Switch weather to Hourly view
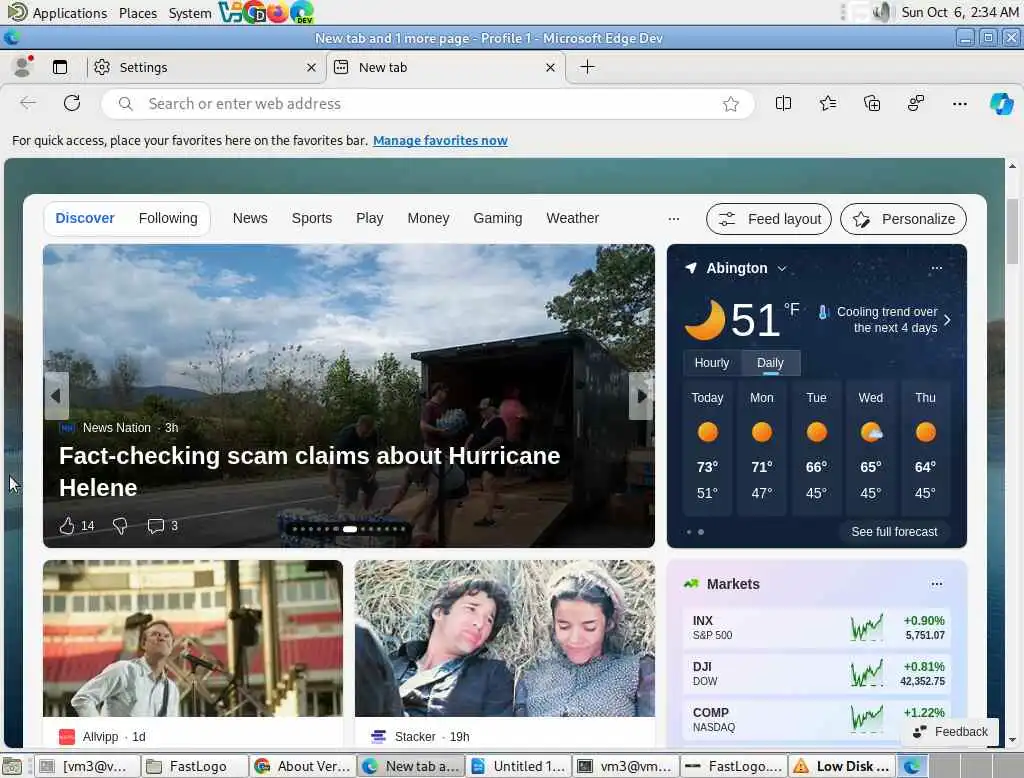The width and height of the screenshot is (1024, 778). pyautogui.click(x=712, y=363)
